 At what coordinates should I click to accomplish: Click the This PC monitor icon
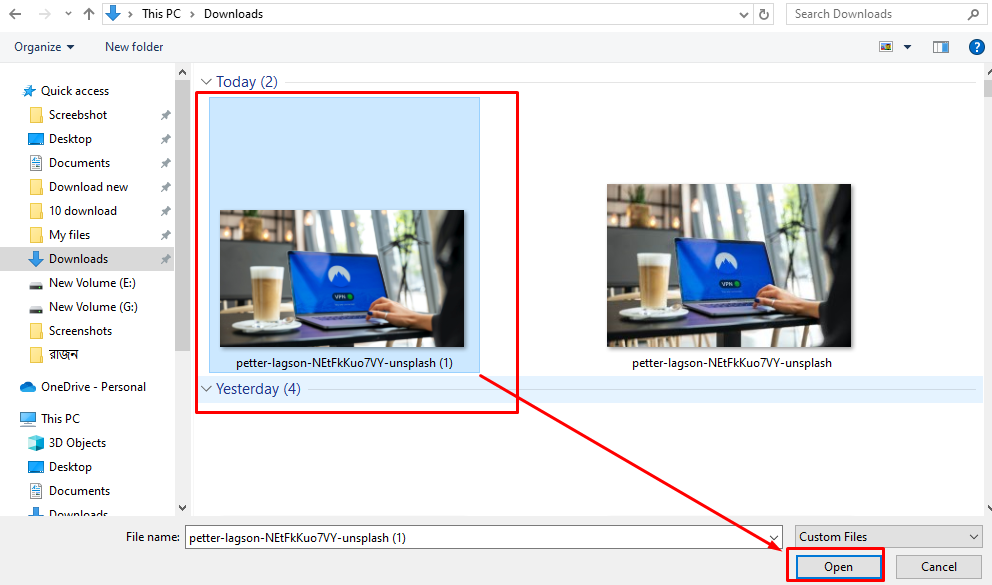[28, 419]
